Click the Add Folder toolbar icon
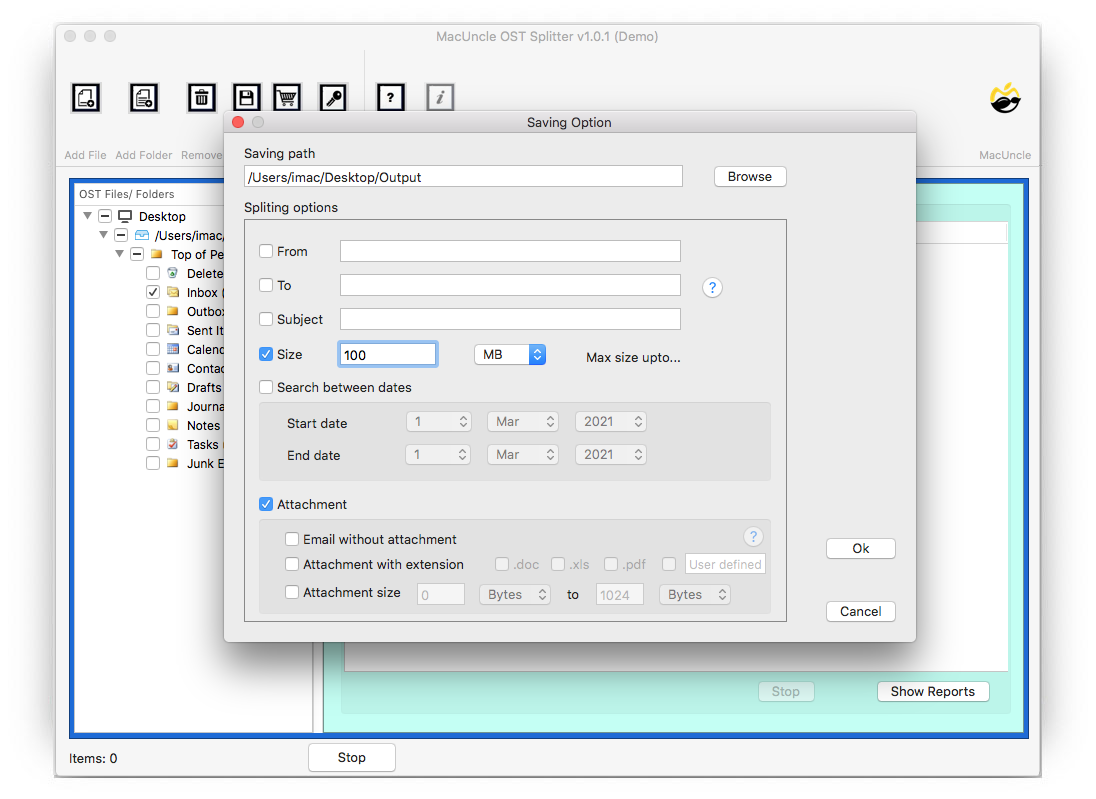 tap(144, 97)
